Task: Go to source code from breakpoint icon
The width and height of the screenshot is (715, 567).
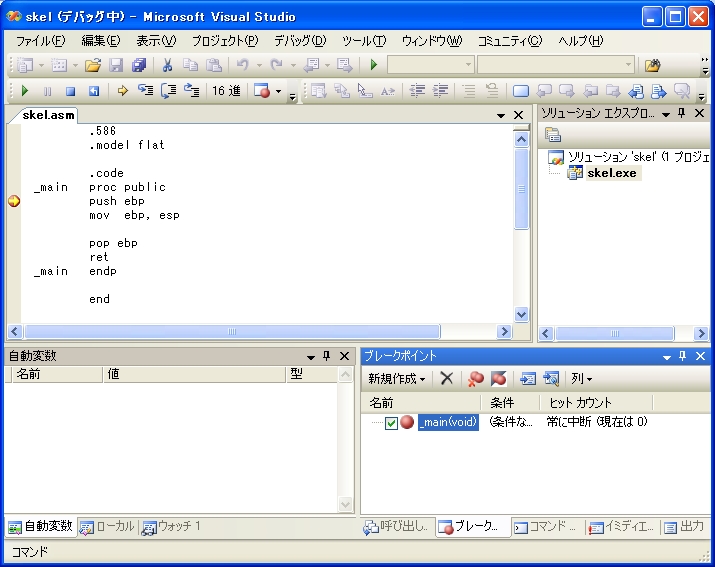Action: tap(528, 379)
